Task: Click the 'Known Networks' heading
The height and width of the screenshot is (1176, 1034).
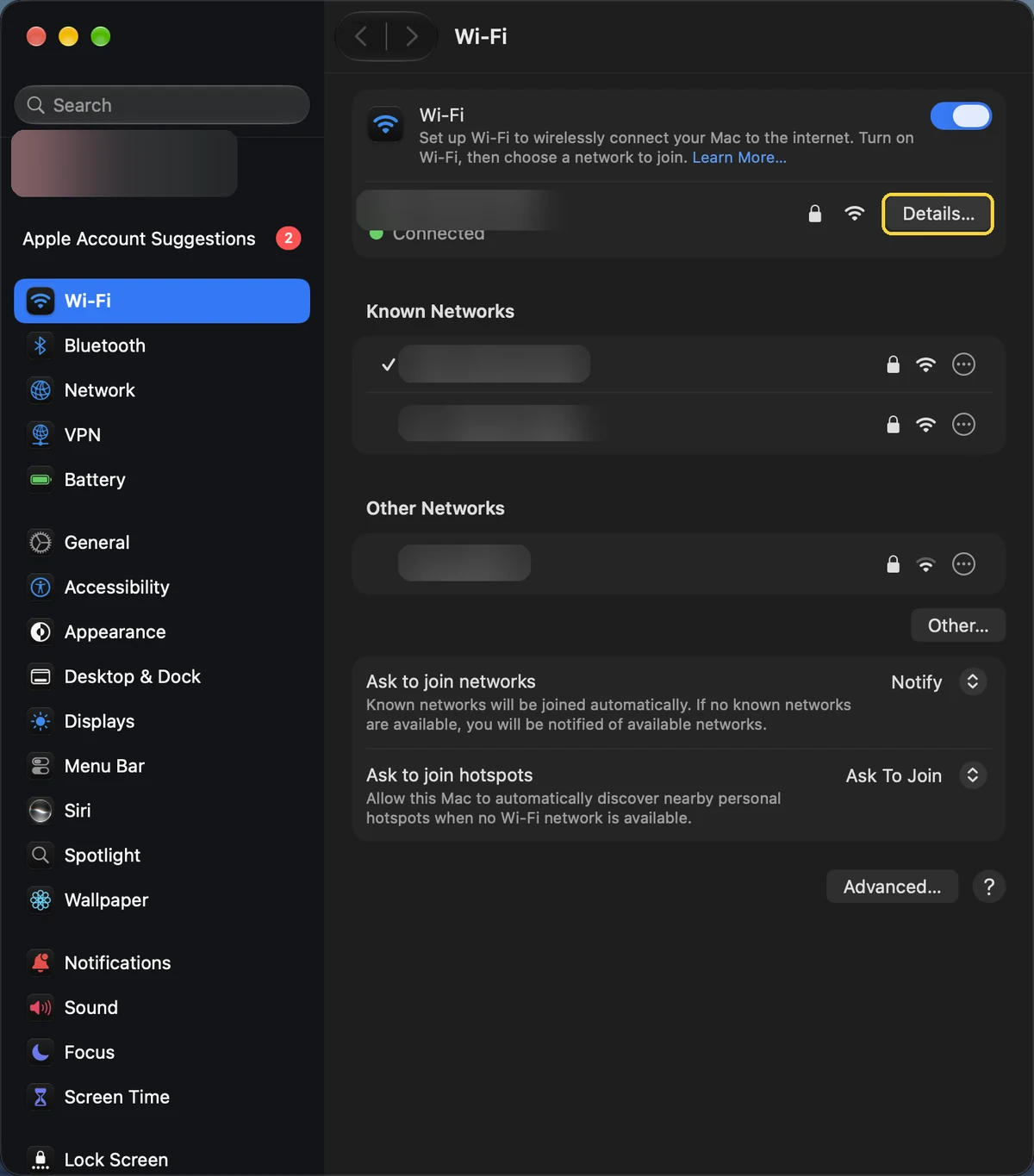Action: [440, 312]
